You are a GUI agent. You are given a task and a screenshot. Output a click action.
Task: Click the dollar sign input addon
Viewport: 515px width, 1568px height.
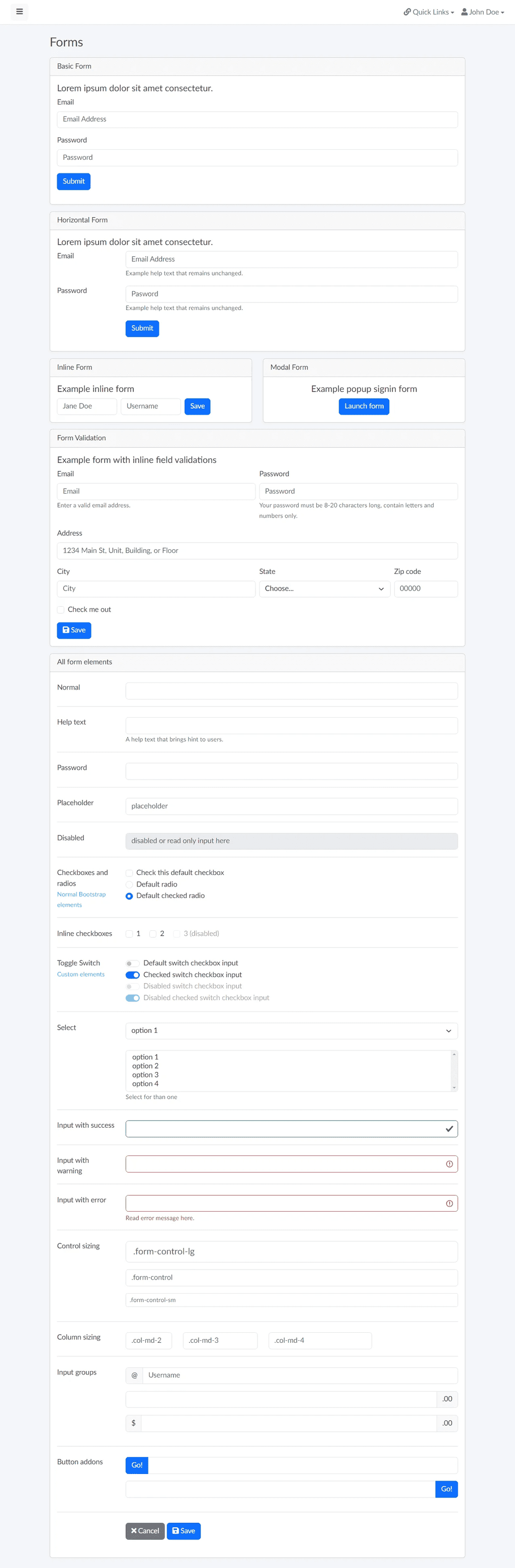tap(133, 1423)
